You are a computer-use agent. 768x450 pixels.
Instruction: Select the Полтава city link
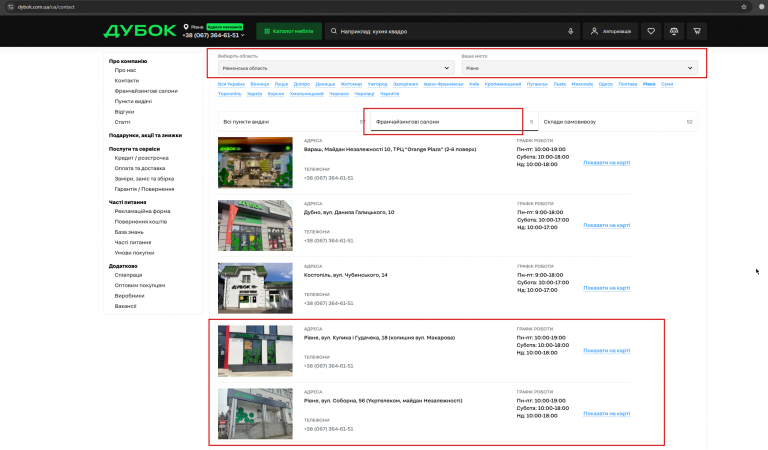pyautogui.click(x=627, y=84)
